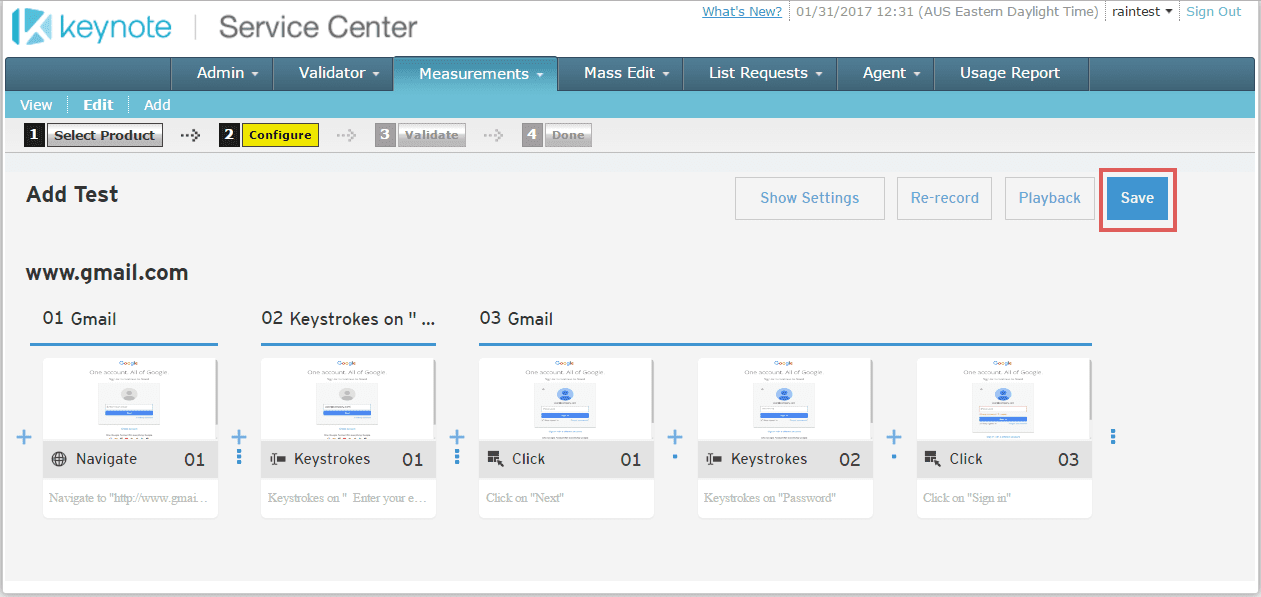
Task: Click the step 2 Configure button
Action: 280,135
